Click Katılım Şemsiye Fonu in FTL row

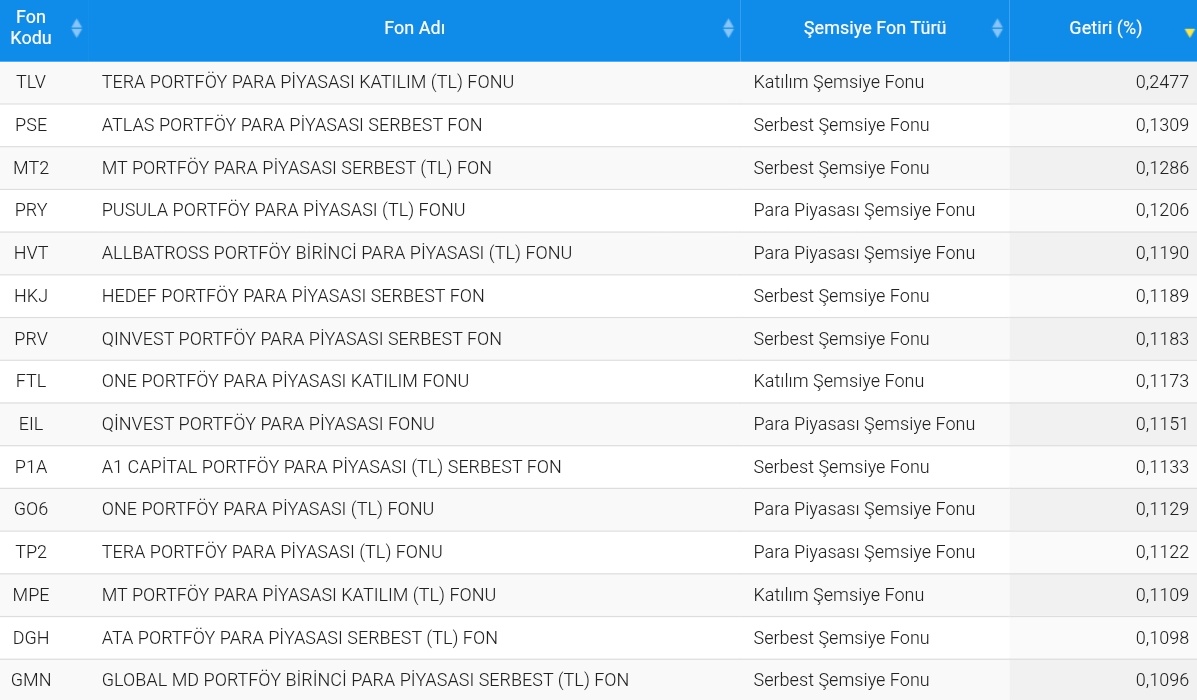838,381
